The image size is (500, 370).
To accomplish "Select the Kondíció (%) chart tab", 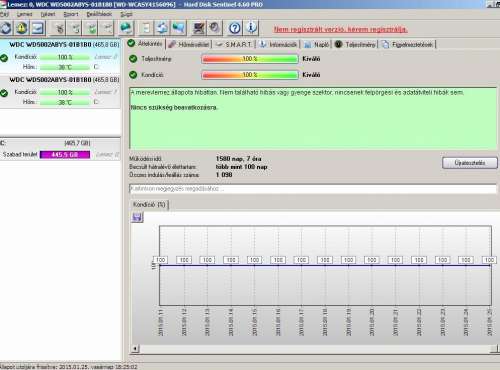I will click(149, 204).
